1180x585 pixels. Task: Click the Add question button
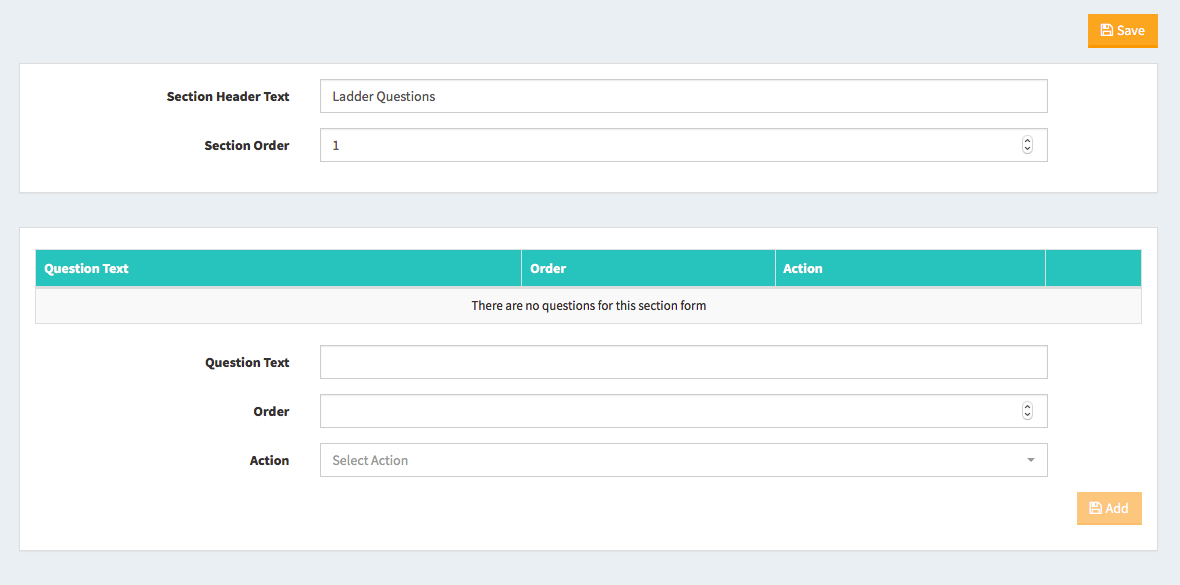1109,508
